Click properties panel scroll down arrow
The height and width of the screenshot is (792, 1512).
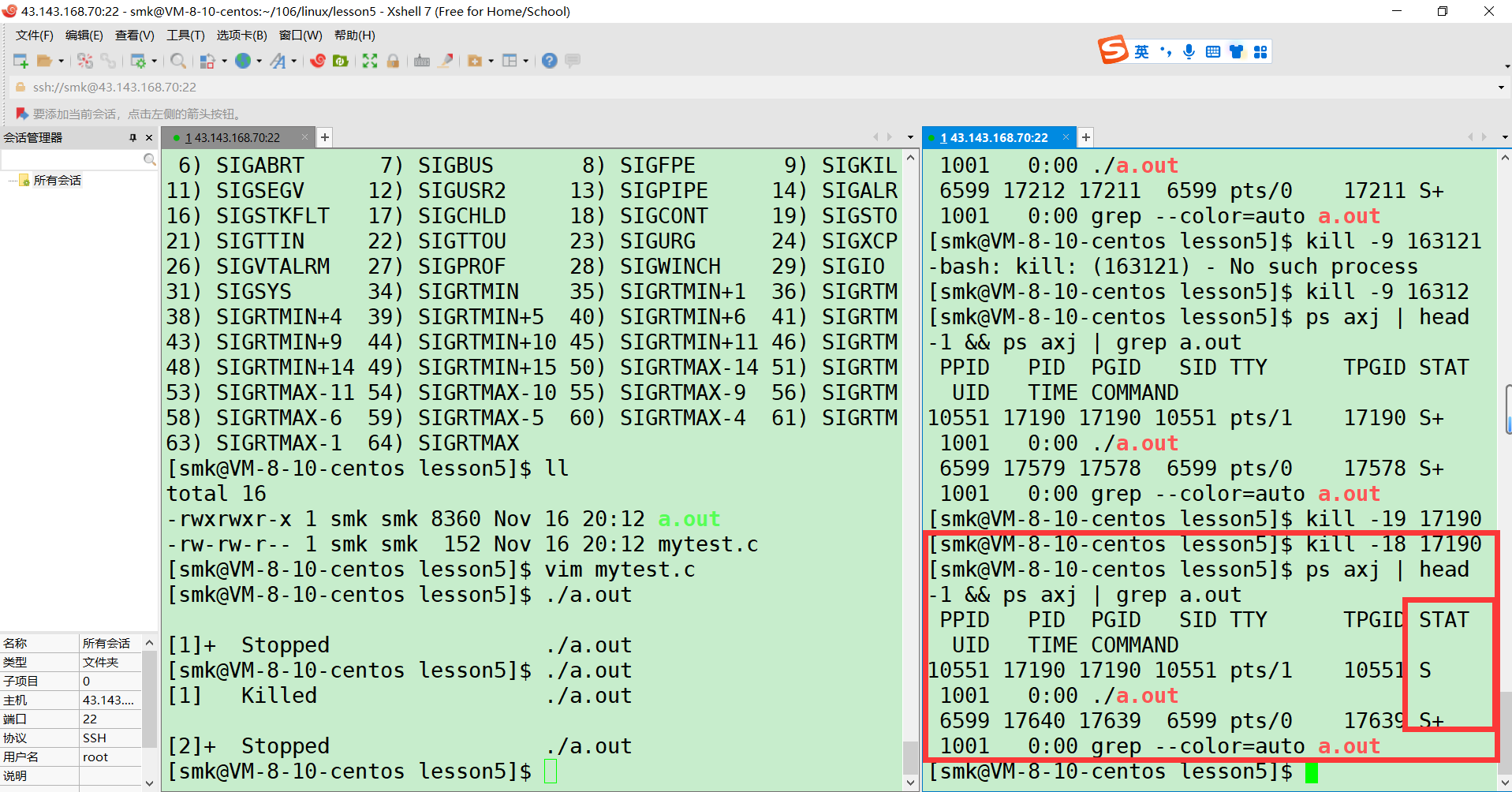tap(149, 783)
